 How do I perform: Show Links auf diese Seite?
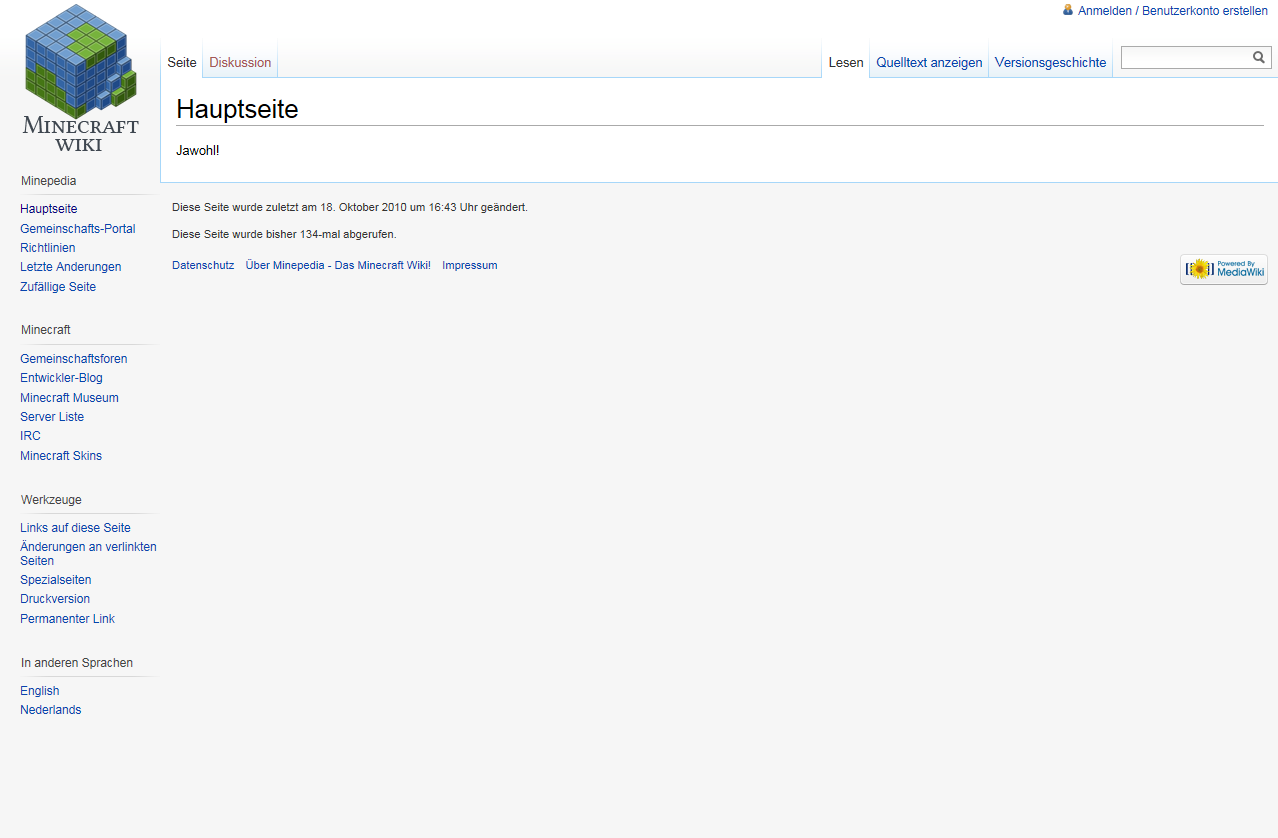point(75,528)
